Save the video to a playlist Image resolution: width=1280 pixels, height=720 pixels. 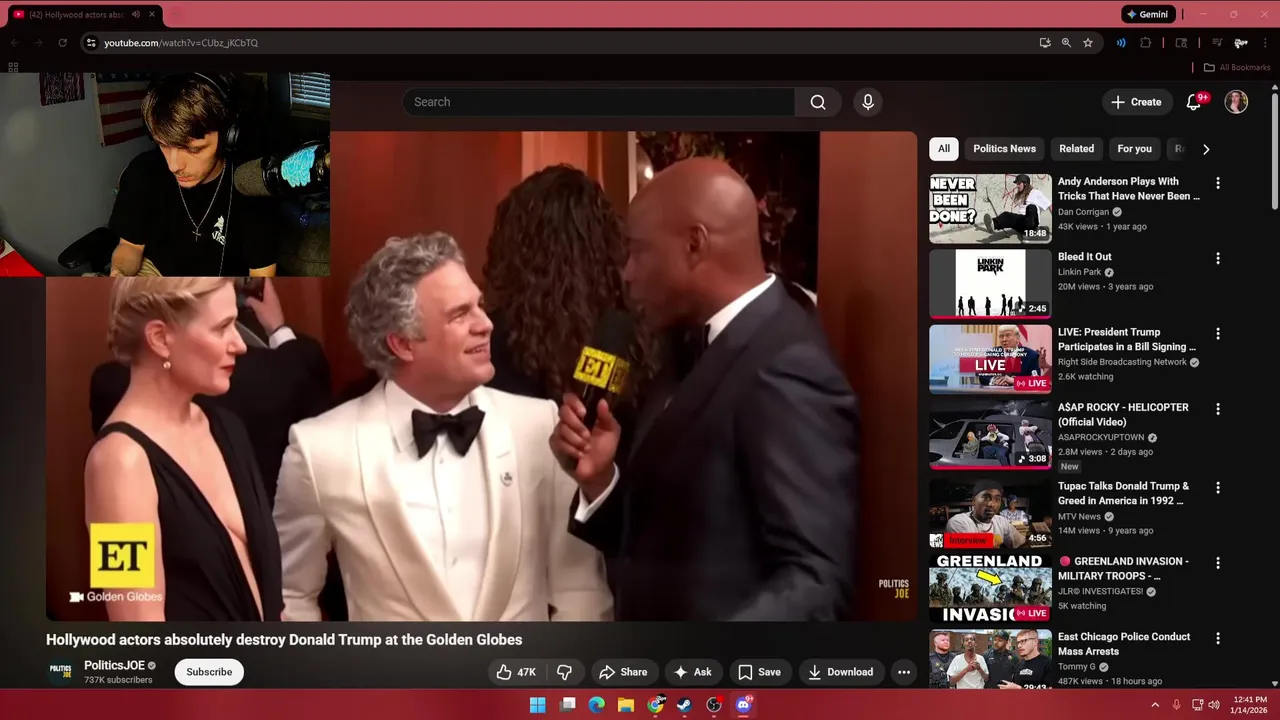tap(759, 672)
